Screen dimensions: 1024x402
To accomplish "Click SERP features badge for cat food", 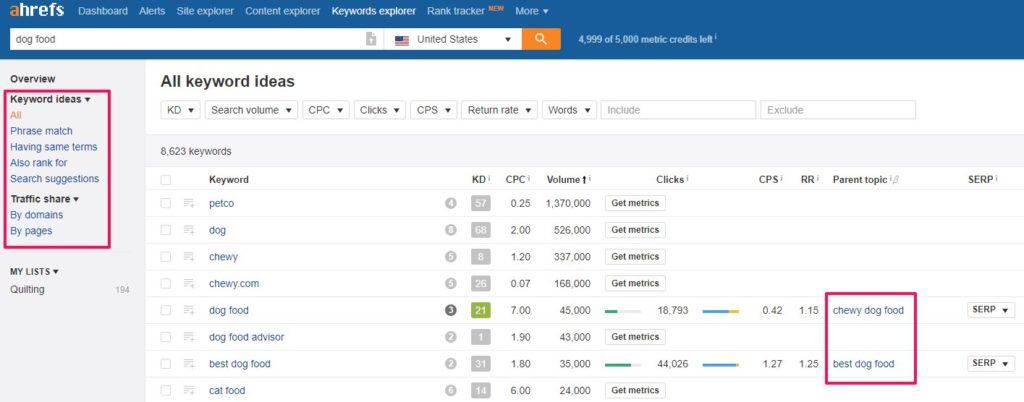I will click(451, 390).
